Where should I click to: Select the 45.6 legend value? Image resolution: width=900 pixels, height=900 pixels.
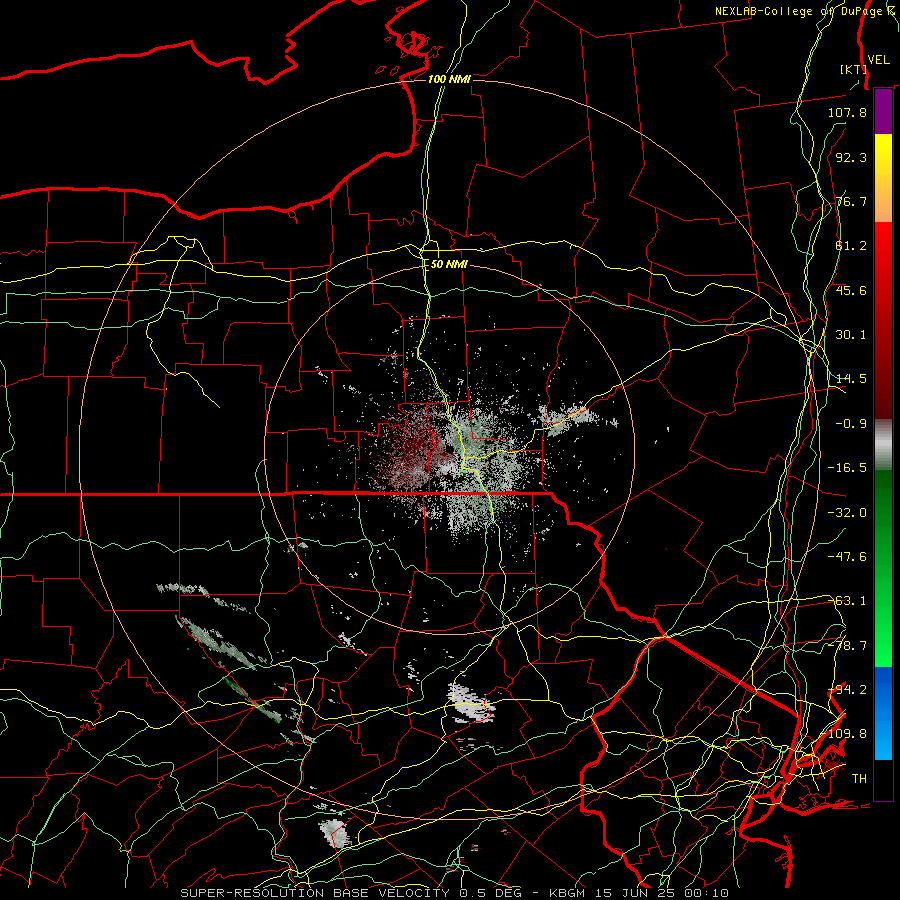(851, 290)
